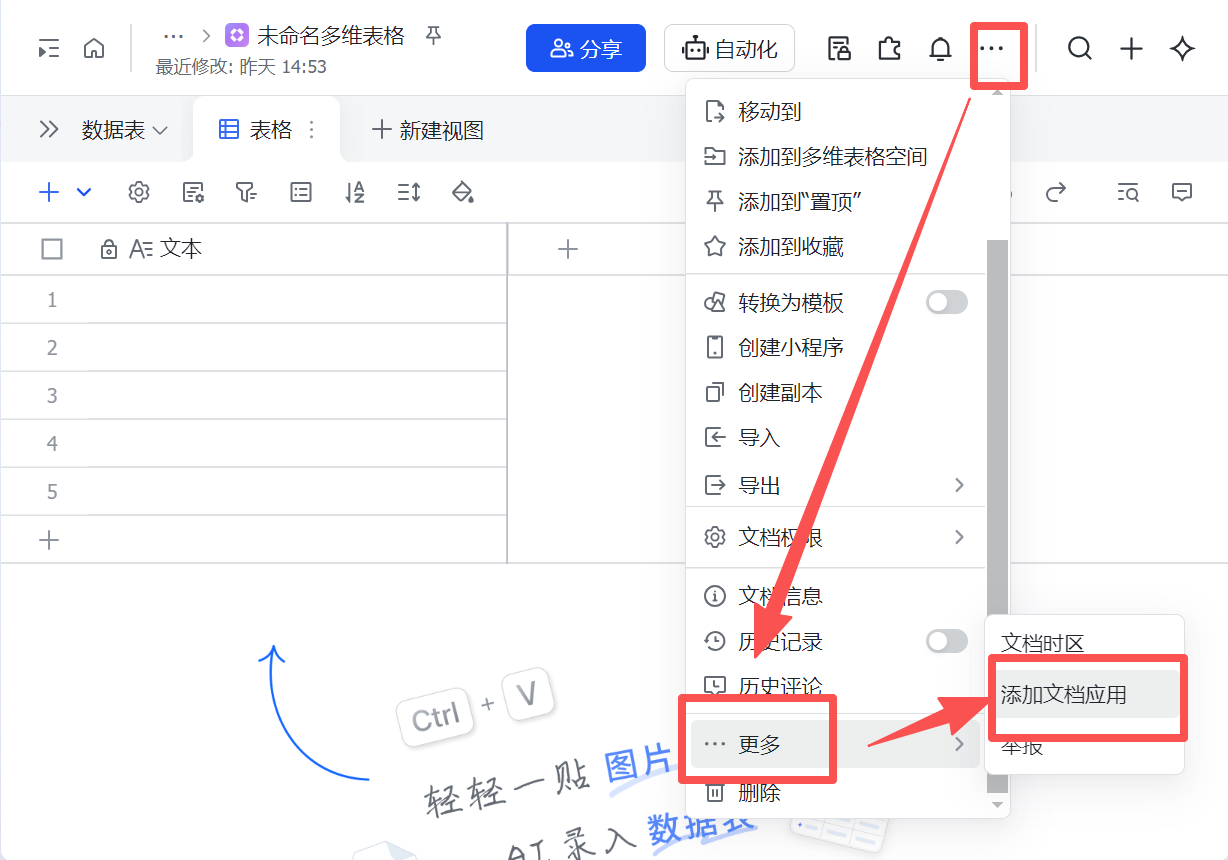Toggle the 历史记录 switch
Screen dimensions: 1228x860
946,641
